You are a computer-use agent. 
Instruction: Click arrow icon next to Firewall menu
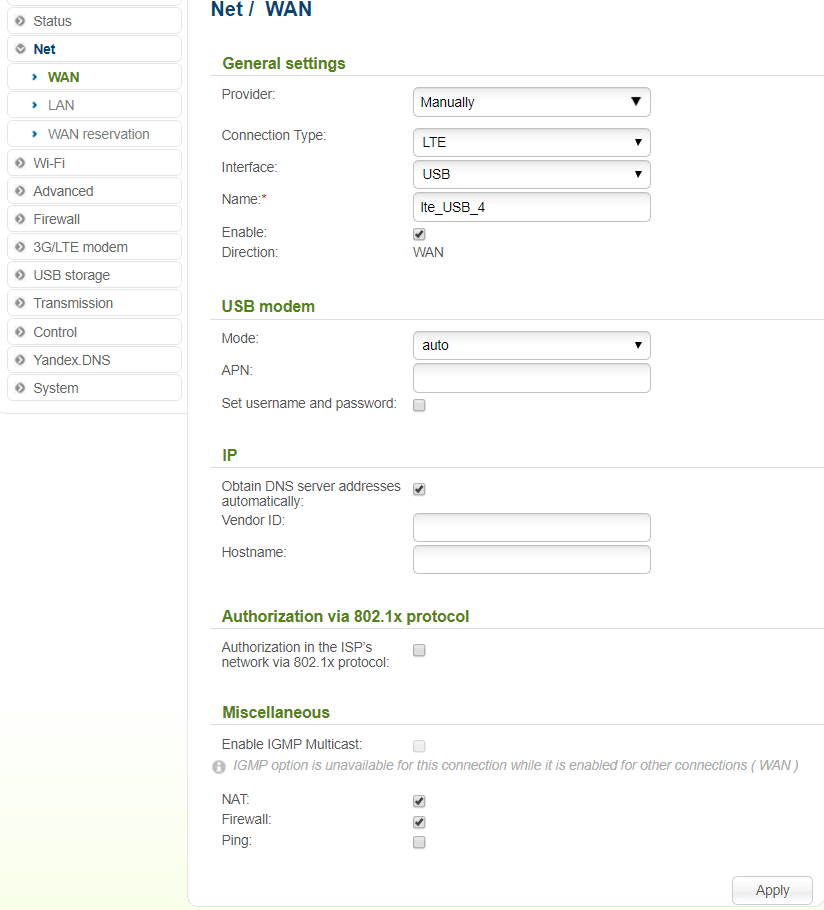click(20, 219)
